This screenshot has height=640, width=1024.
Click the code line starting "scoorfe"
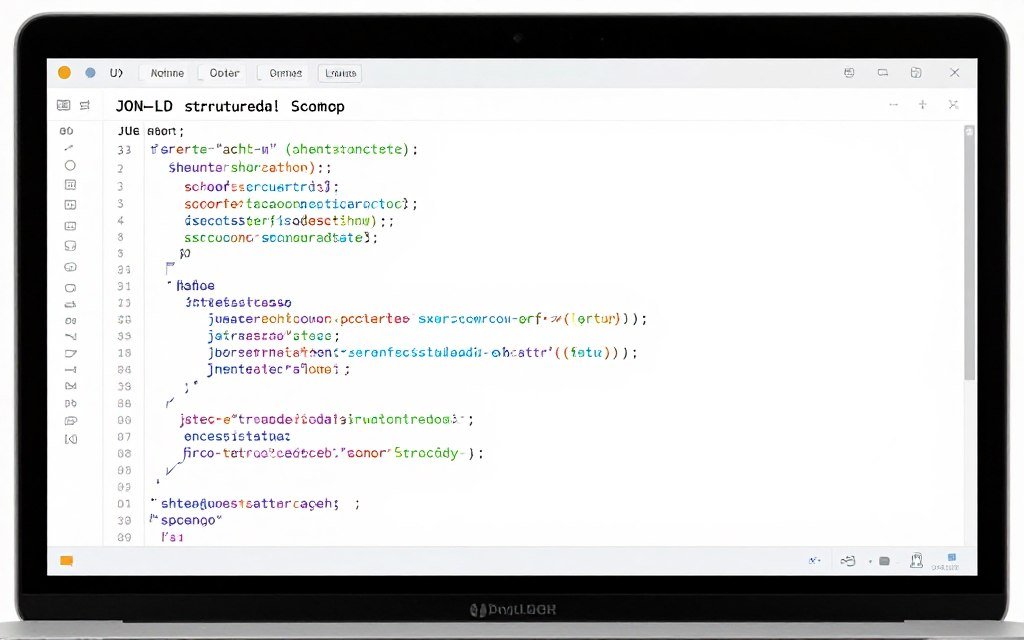[x=300, y=204]
